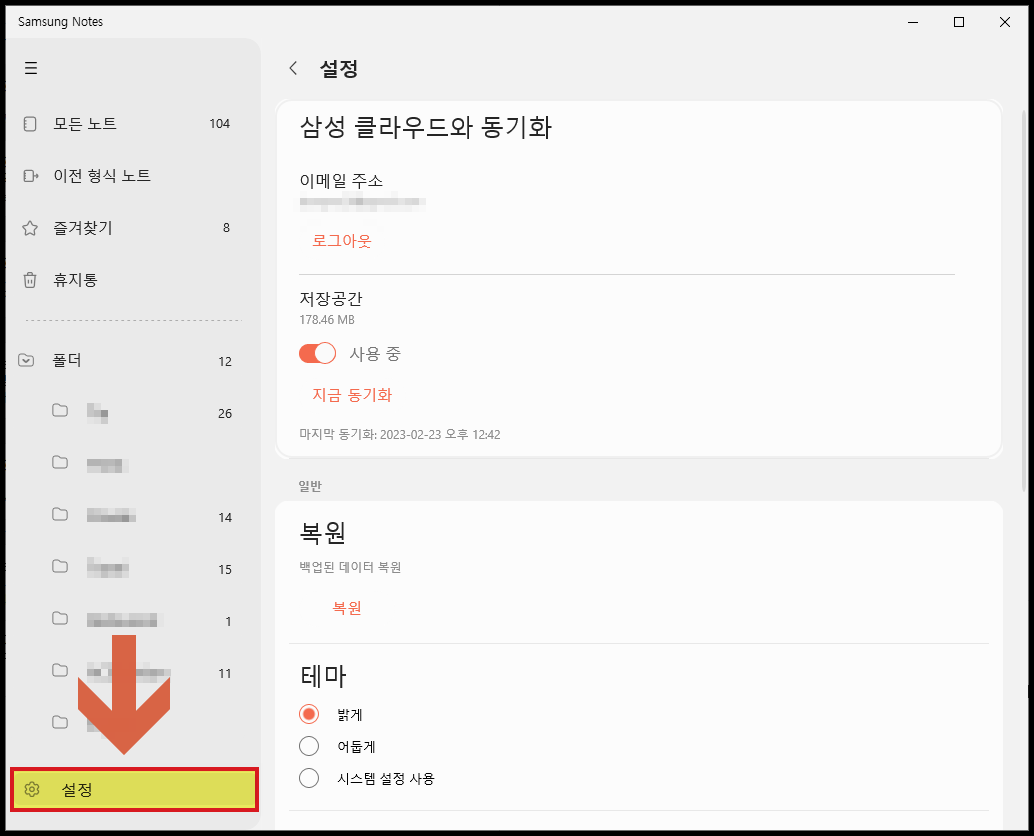Click the 모든 노트 notebook icon
Screen dimensions: 1034x836
tap(30, 124)
